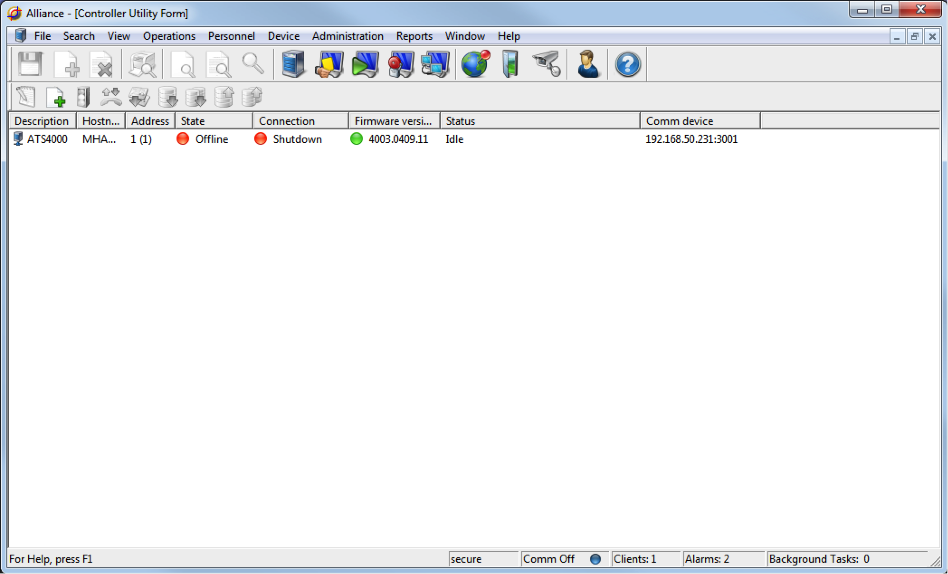This screenshot has width=948, height=574.
Task: Click the door icon in toolbar
Action: pos(510,65)
